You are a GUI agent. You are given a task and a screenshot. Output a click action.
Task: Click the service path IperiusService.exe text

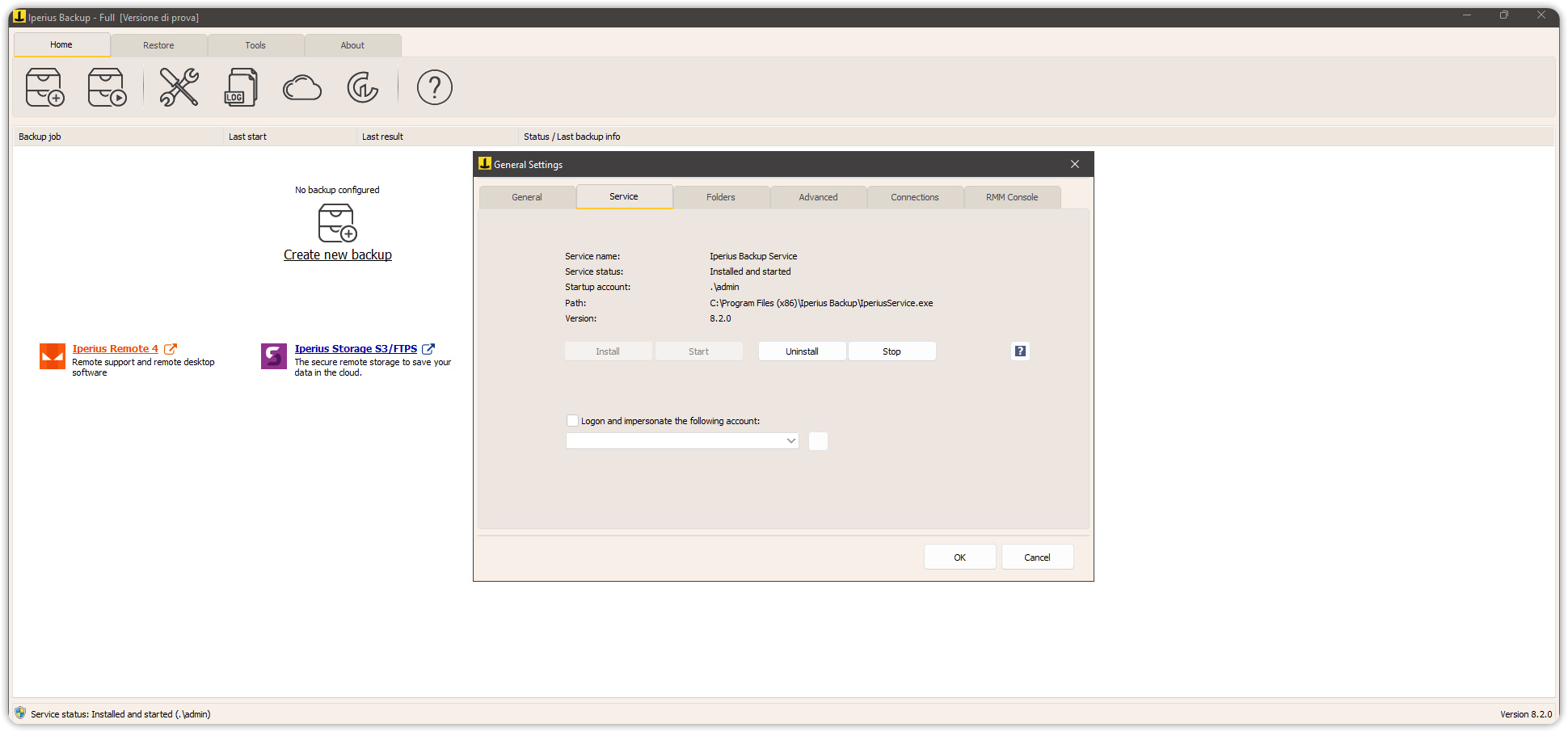click(821, 303)
